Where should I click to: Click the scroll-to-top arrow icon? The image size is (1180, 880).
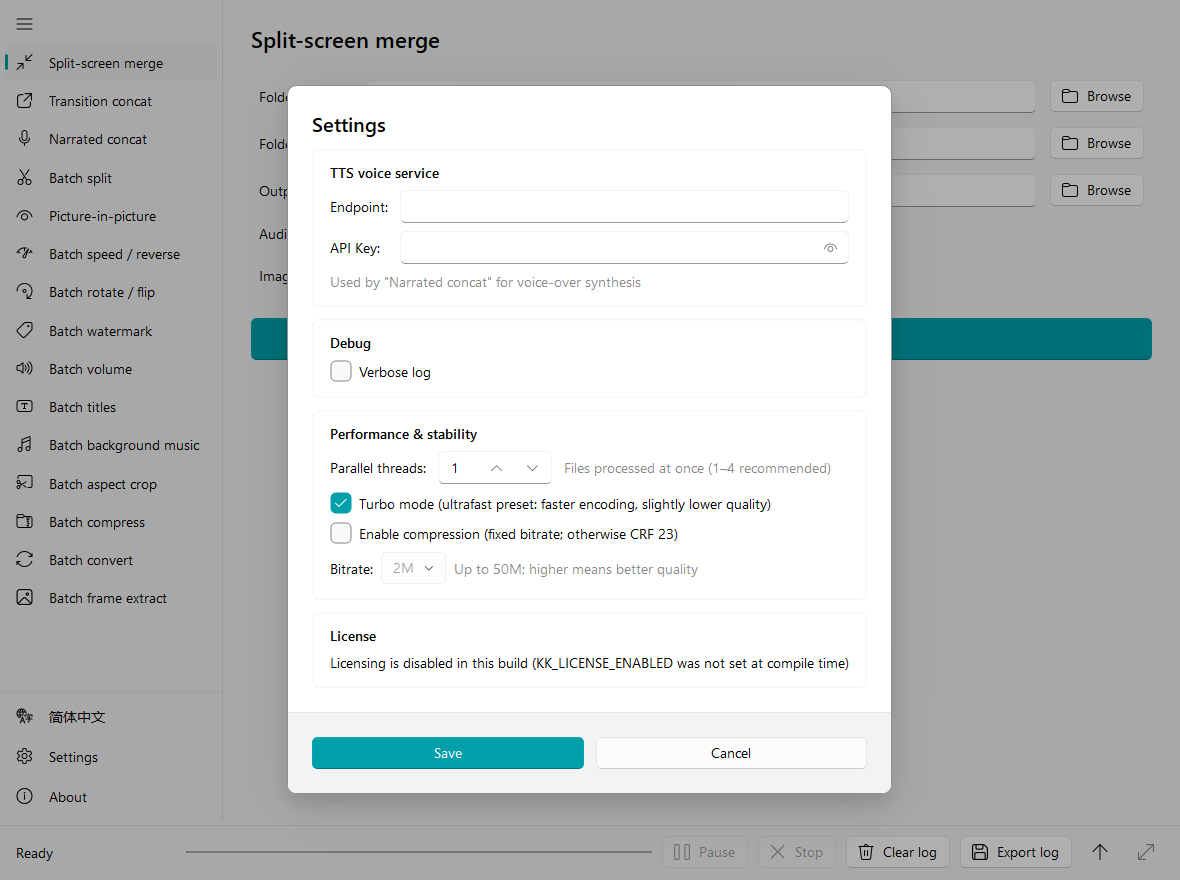pyautogui.click(x=1099, y=852)
